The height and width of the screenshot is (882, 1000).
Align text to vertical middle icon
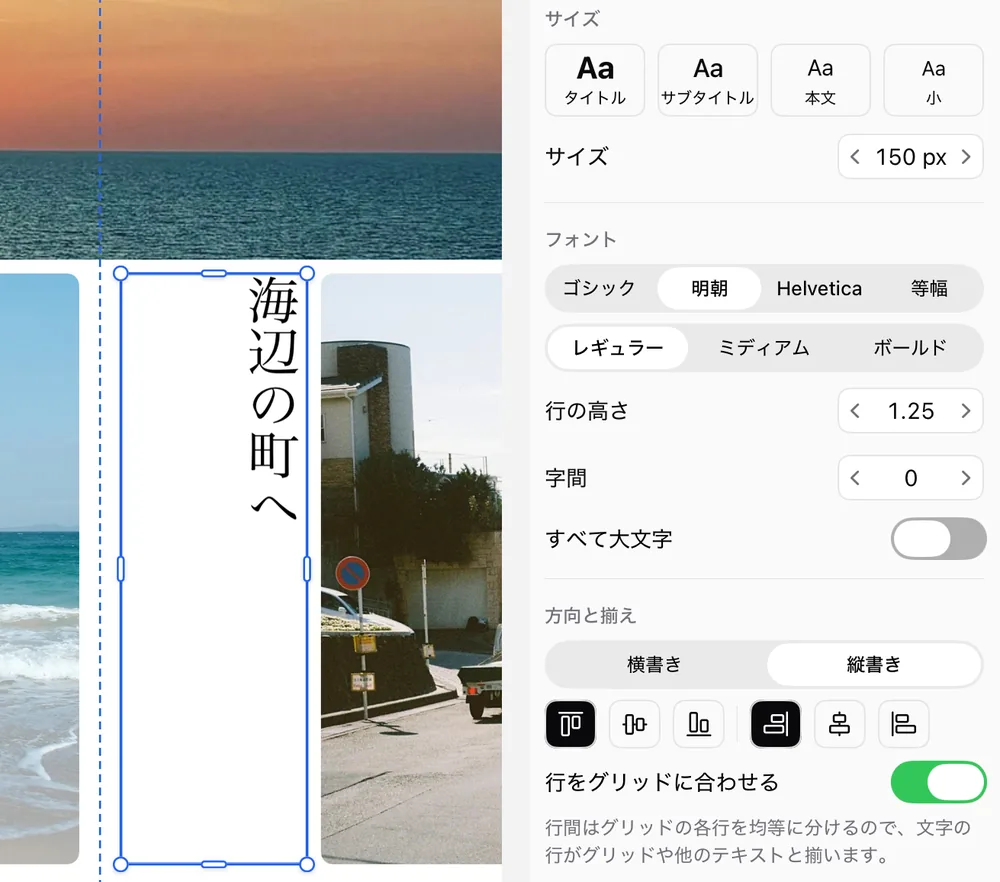[635, 724]
